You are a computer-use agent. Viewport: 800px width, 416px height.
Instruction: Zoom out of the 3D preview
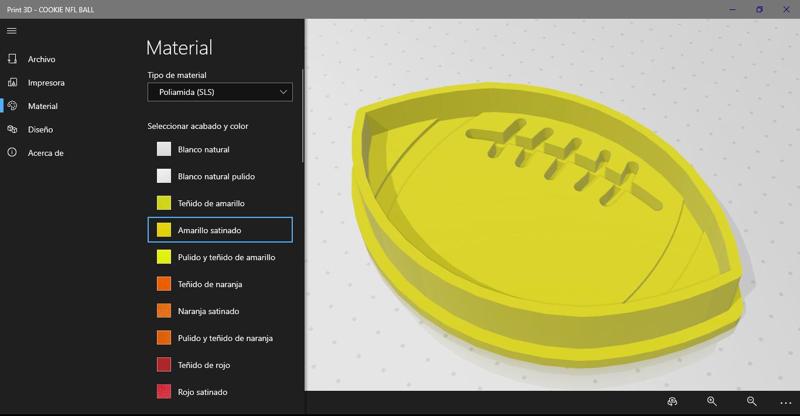coord(752,402)
